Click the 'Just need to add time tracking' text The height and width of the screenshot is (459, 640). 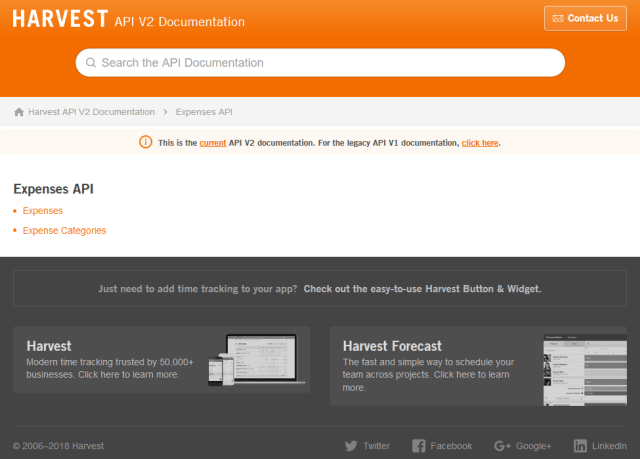[198, 288]
